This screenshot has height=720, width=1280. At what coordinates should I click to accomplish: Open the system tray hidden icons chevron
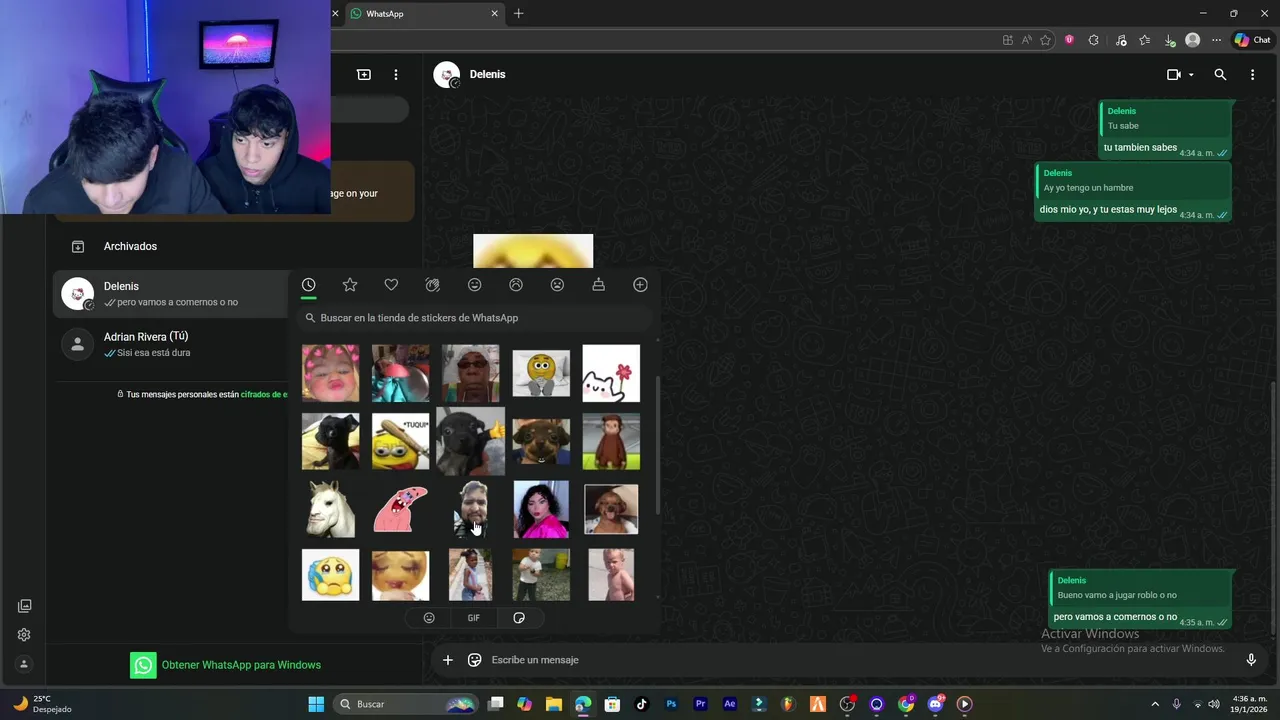[1155, 704]
